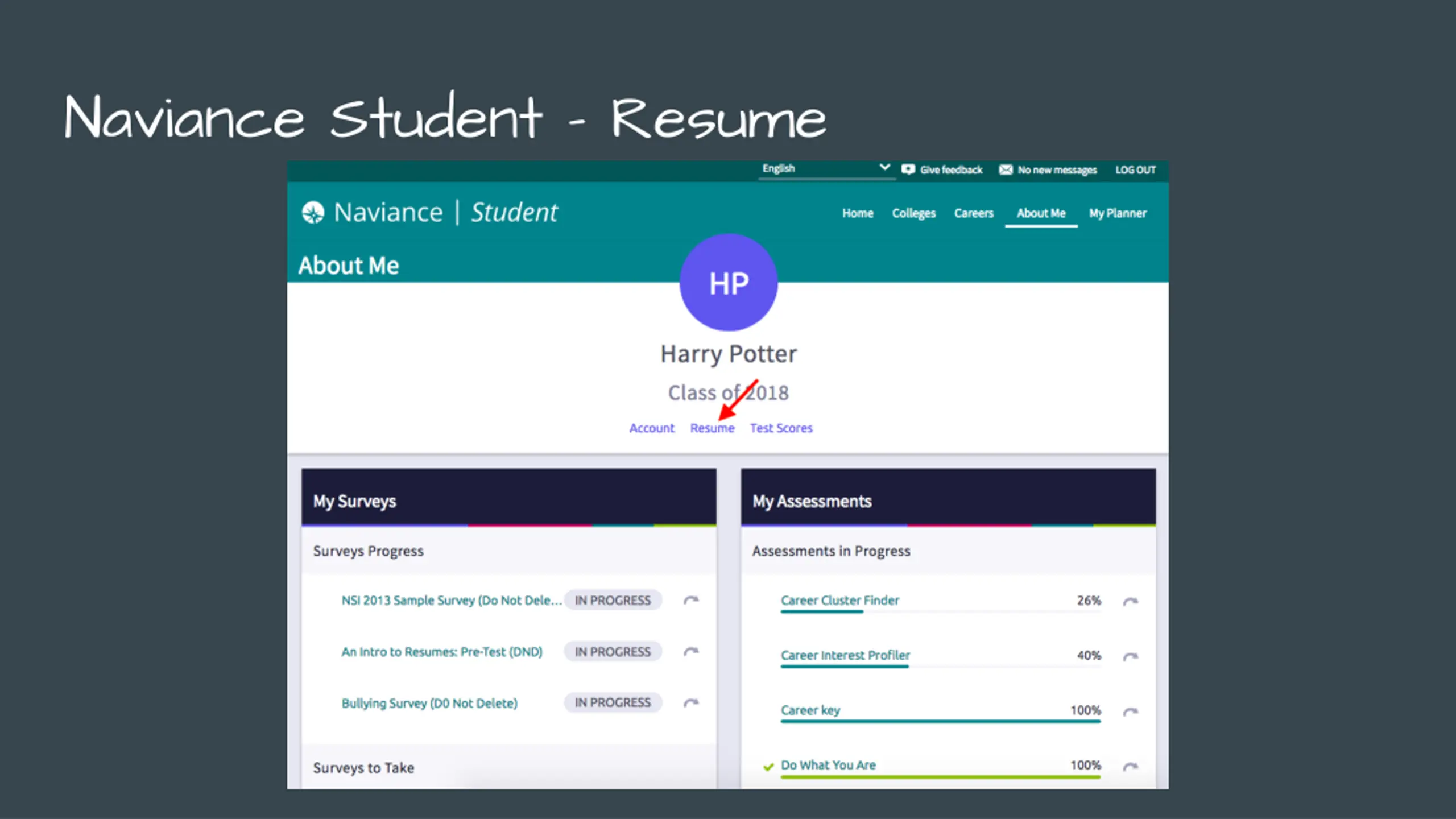Click IN PROGRESS badge for Intro to Resumes
This screenshot has height=819, width=1456.
tap(613, 651)
